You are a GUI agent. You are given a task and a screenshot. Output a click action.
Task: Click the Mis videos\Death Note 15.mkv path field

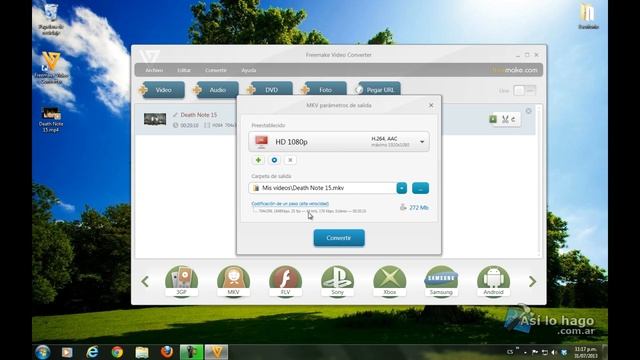322,188
